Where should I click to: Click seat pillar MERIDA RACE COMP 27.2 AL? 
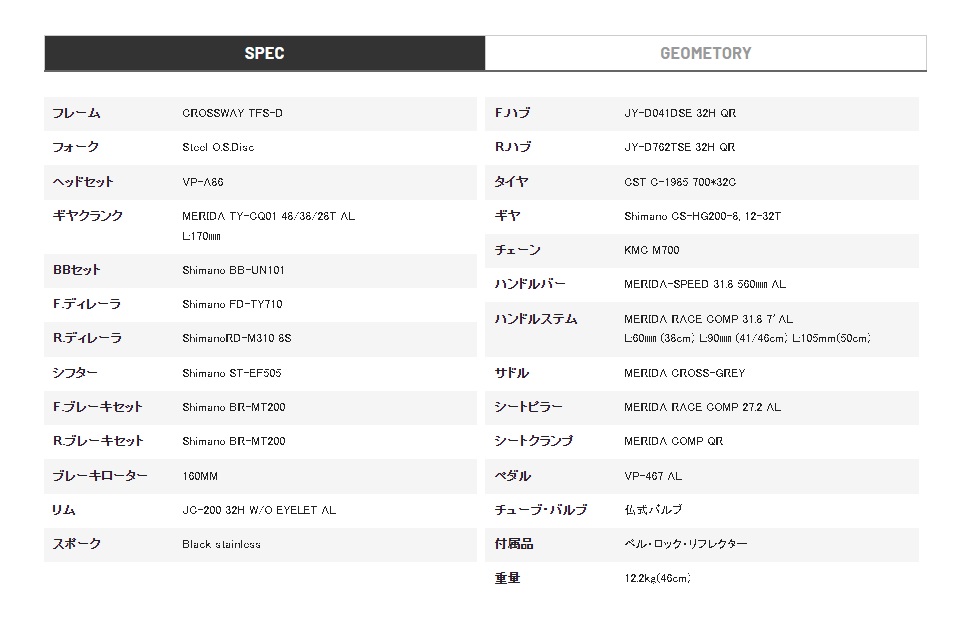coord(702,408)
